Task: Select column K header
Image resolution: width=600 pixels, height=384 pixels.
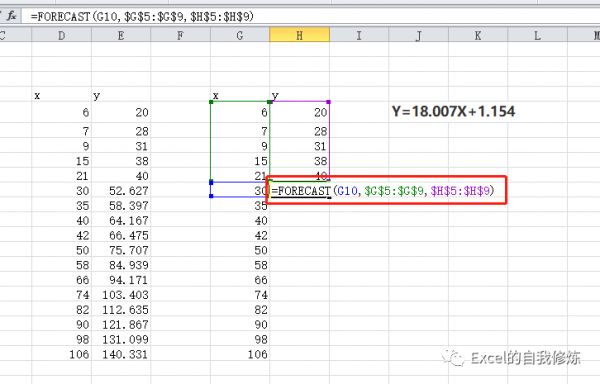Action: (478, 35)
